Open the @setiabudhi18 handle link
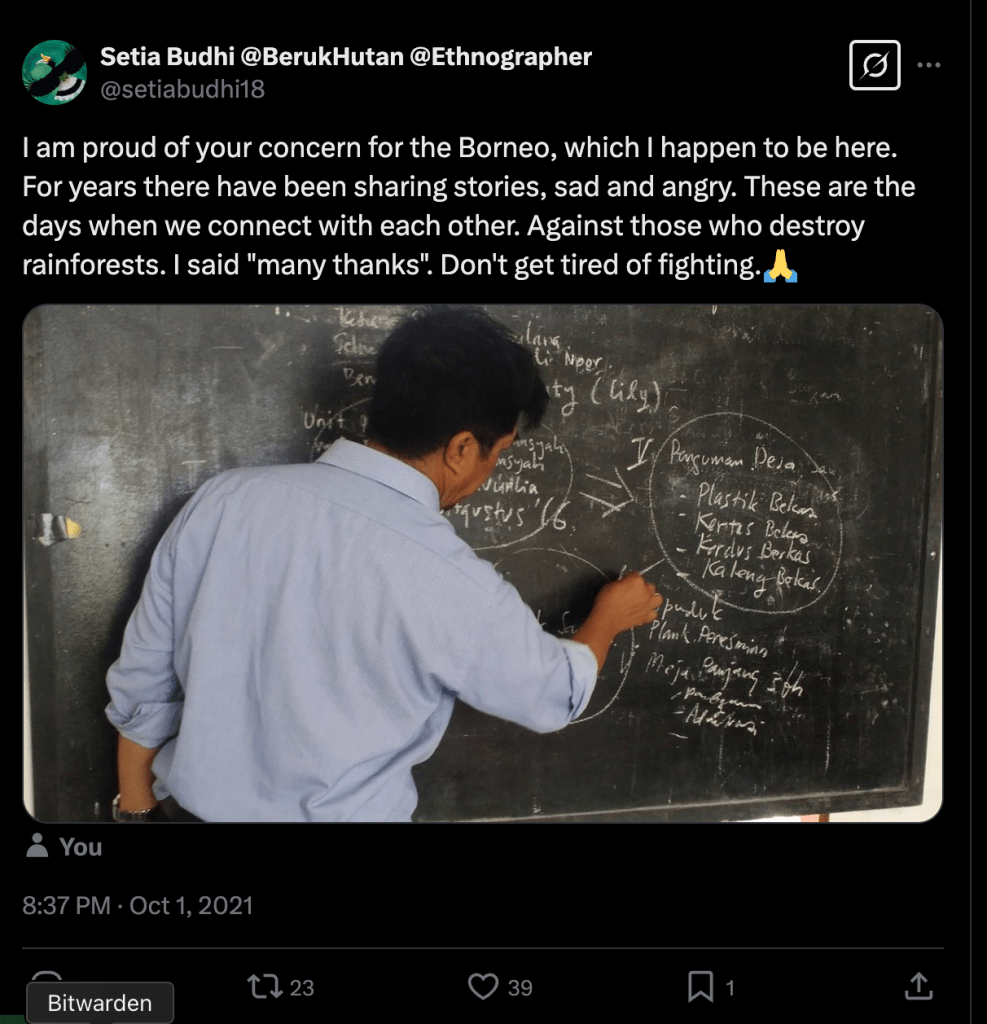The height and width of the screenshot is (1024, 987). (x=182, y=89)
